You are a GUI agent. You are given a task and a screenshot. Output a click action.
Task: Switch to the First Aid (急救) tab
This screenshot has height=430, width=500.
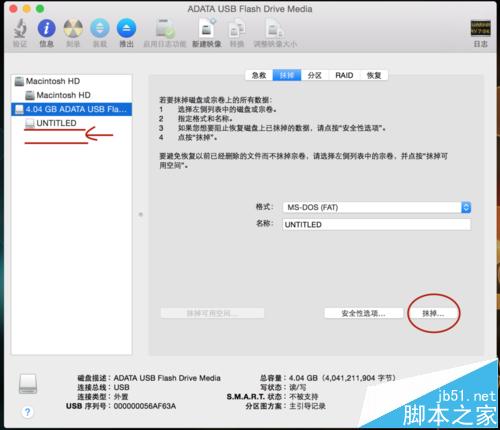click(259, 75)
